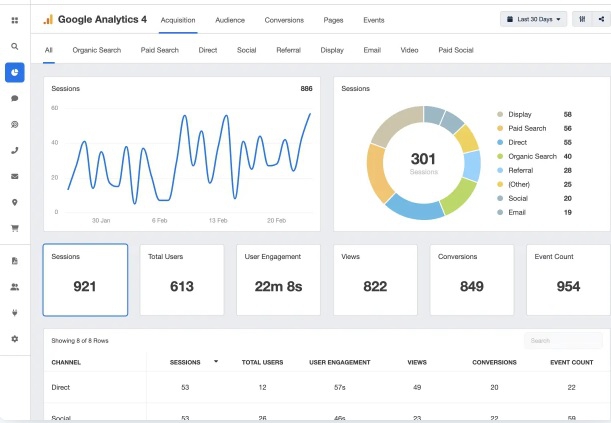Switch to the Events tab
Image resolution: width=611 pixels, height=423 pixels.
click(374, 20)
